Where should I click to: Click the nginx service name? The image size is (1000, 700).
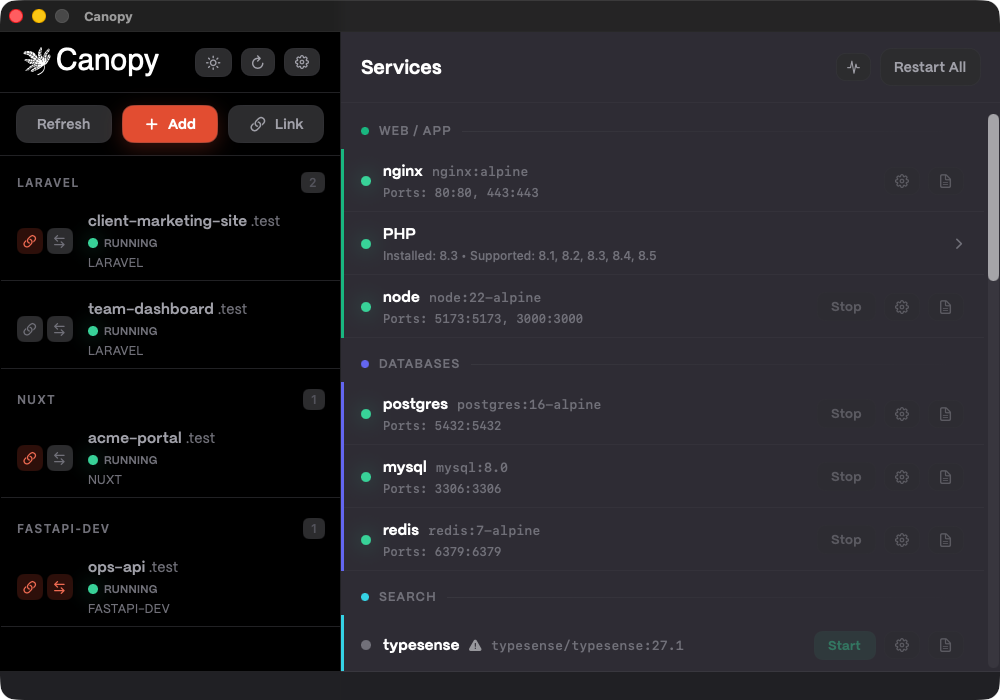402,171
